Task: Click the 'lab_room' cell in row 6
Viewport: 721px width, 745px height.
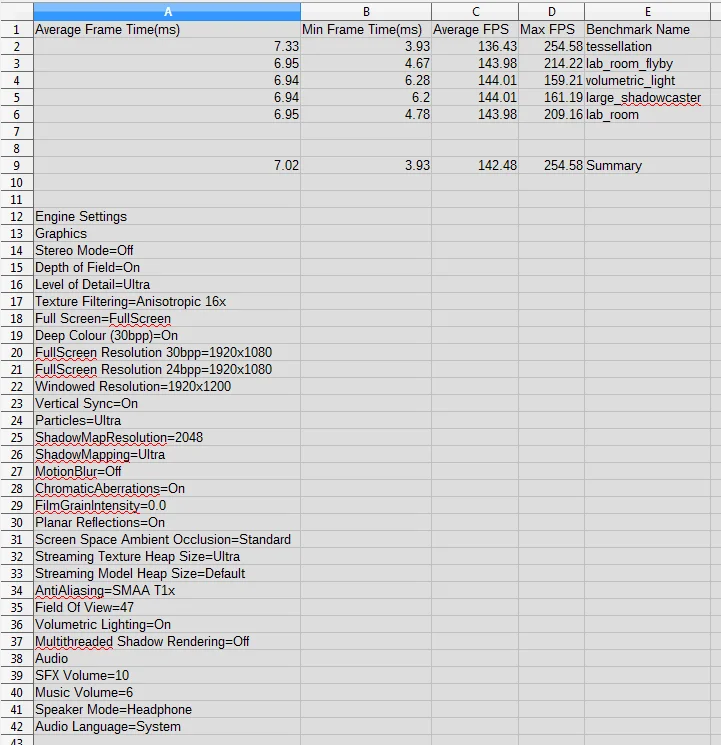Action: click(647, 115)
